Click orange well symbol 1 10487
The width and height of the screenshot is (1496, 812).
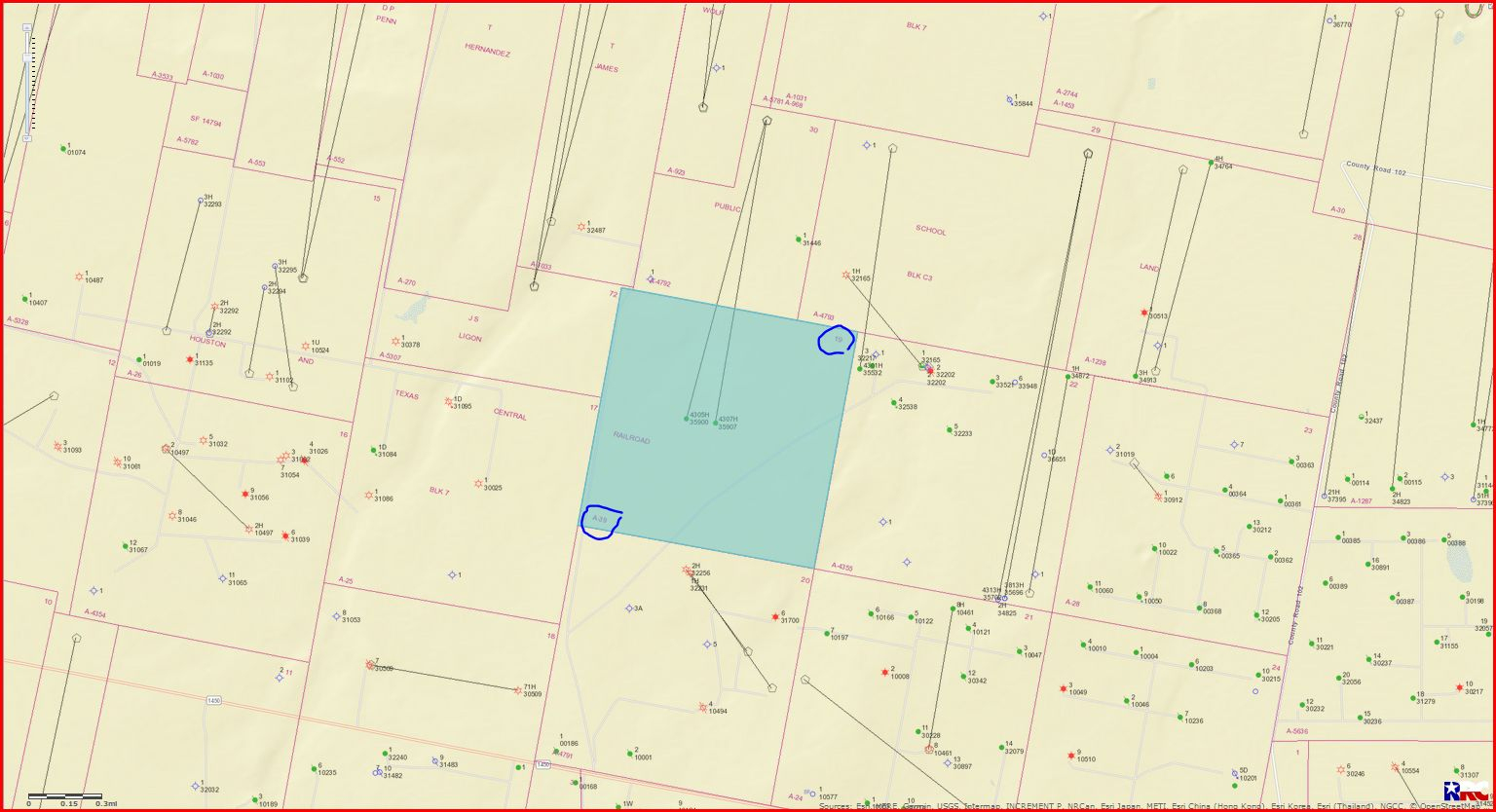[79, 277]
